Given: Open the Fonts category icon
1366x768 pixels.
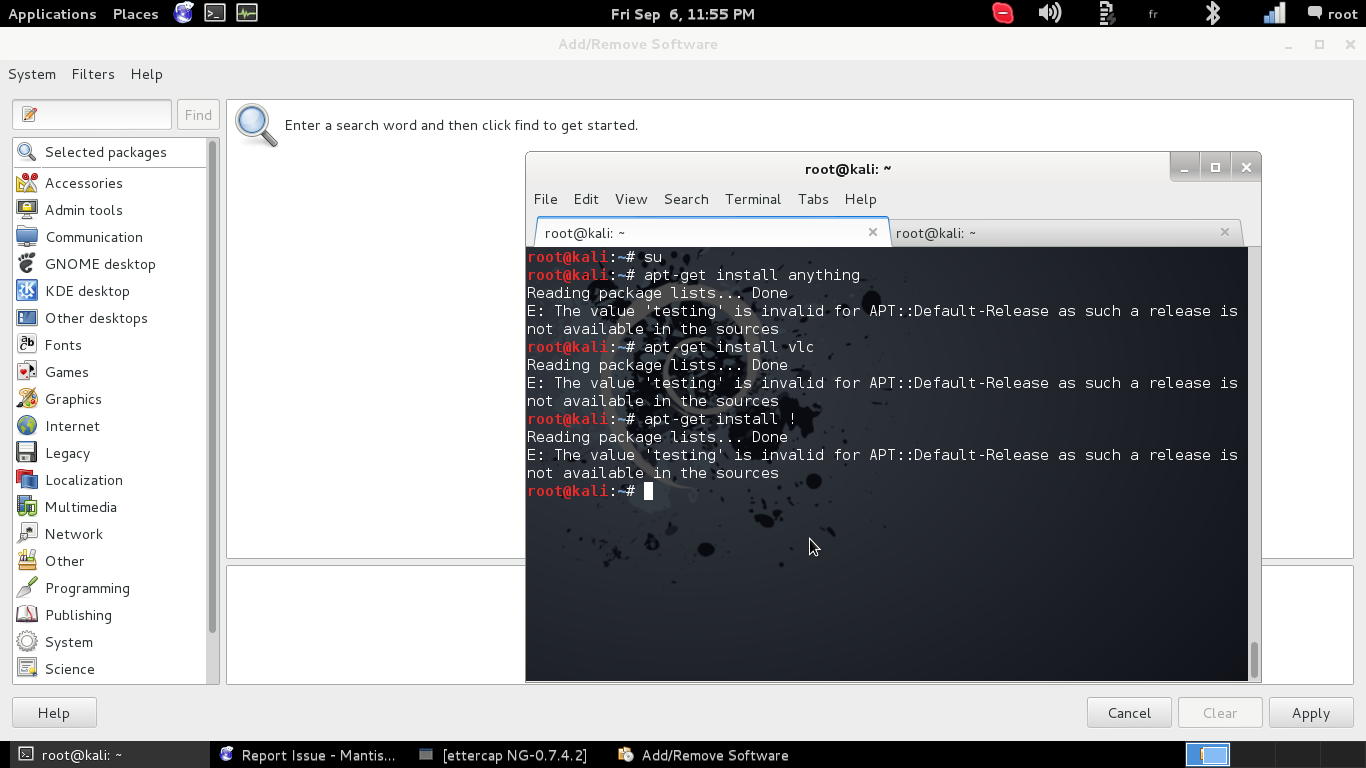Looking at the screenshot, I should (x=27, y=345).
